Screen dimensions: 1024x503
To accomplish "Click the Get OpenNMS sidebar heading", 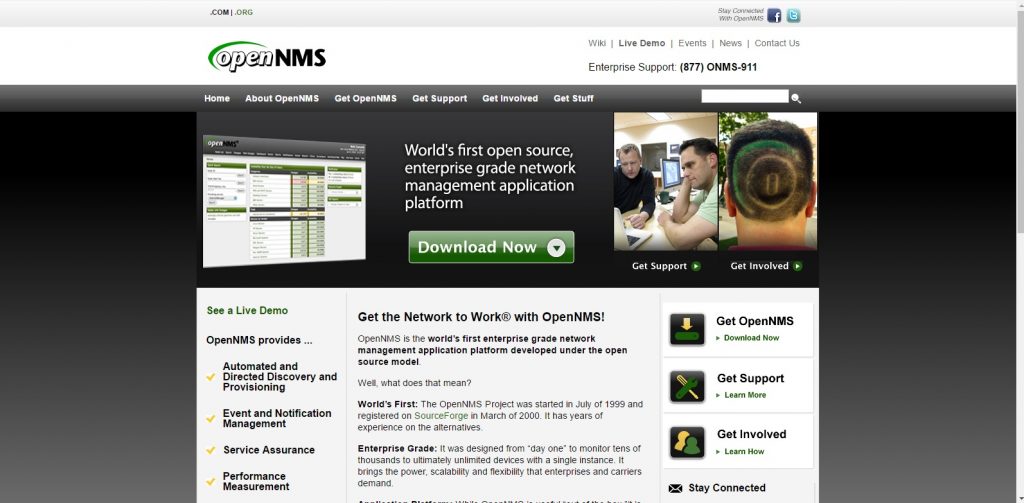I will 755,321.
